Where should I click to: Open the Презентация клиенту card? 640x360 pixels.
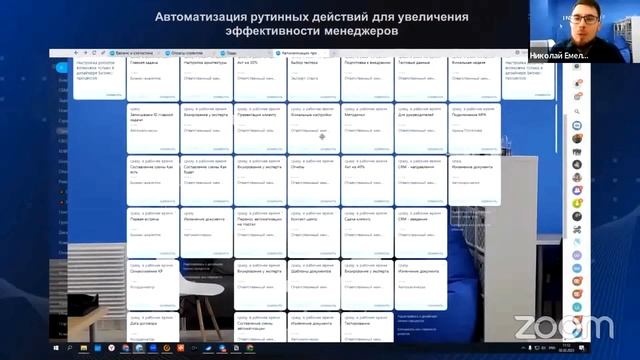pos(260,128)
